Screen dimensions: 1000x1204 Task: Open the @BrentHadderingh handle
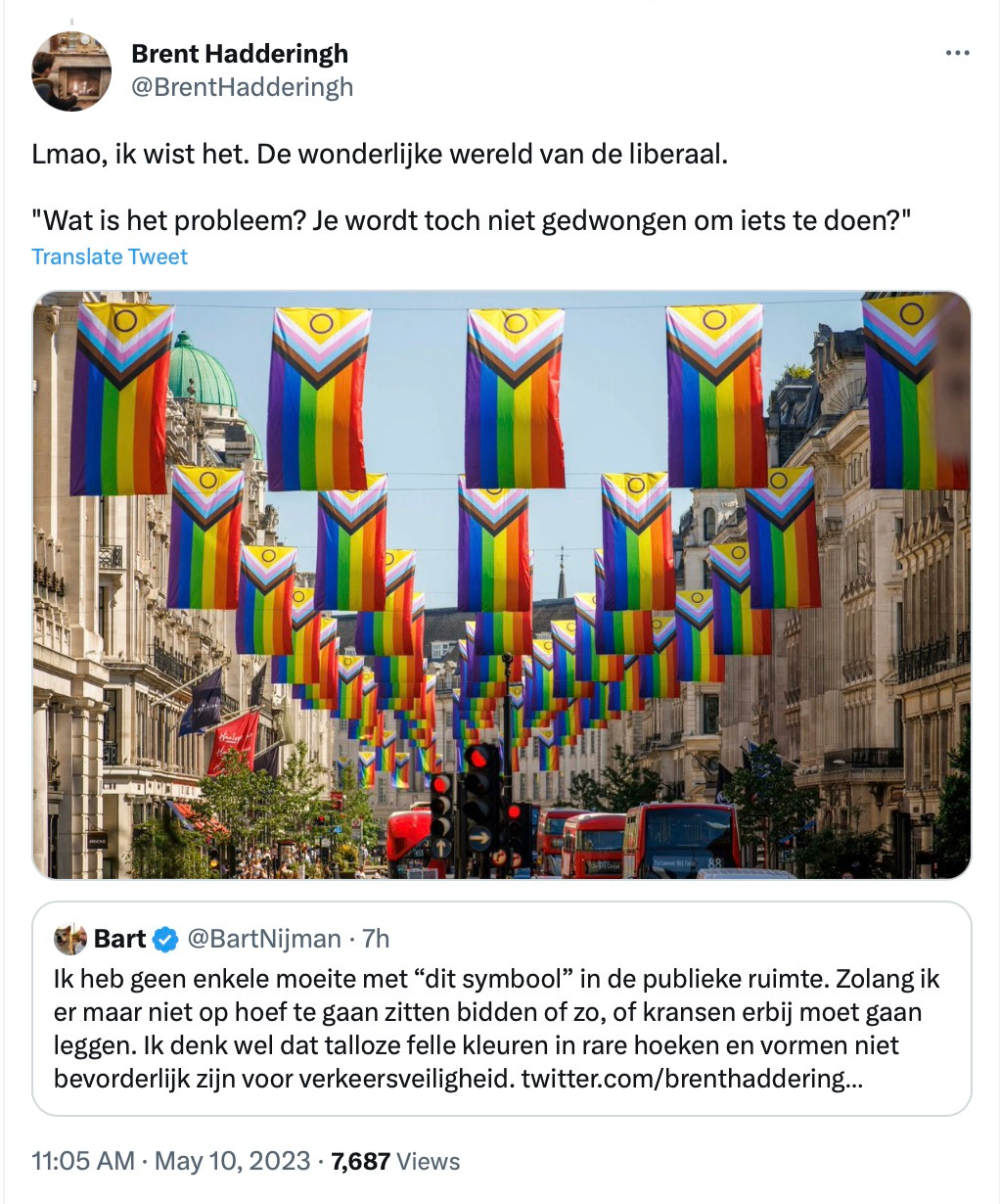pyautogui.click(x=242, y=87)
